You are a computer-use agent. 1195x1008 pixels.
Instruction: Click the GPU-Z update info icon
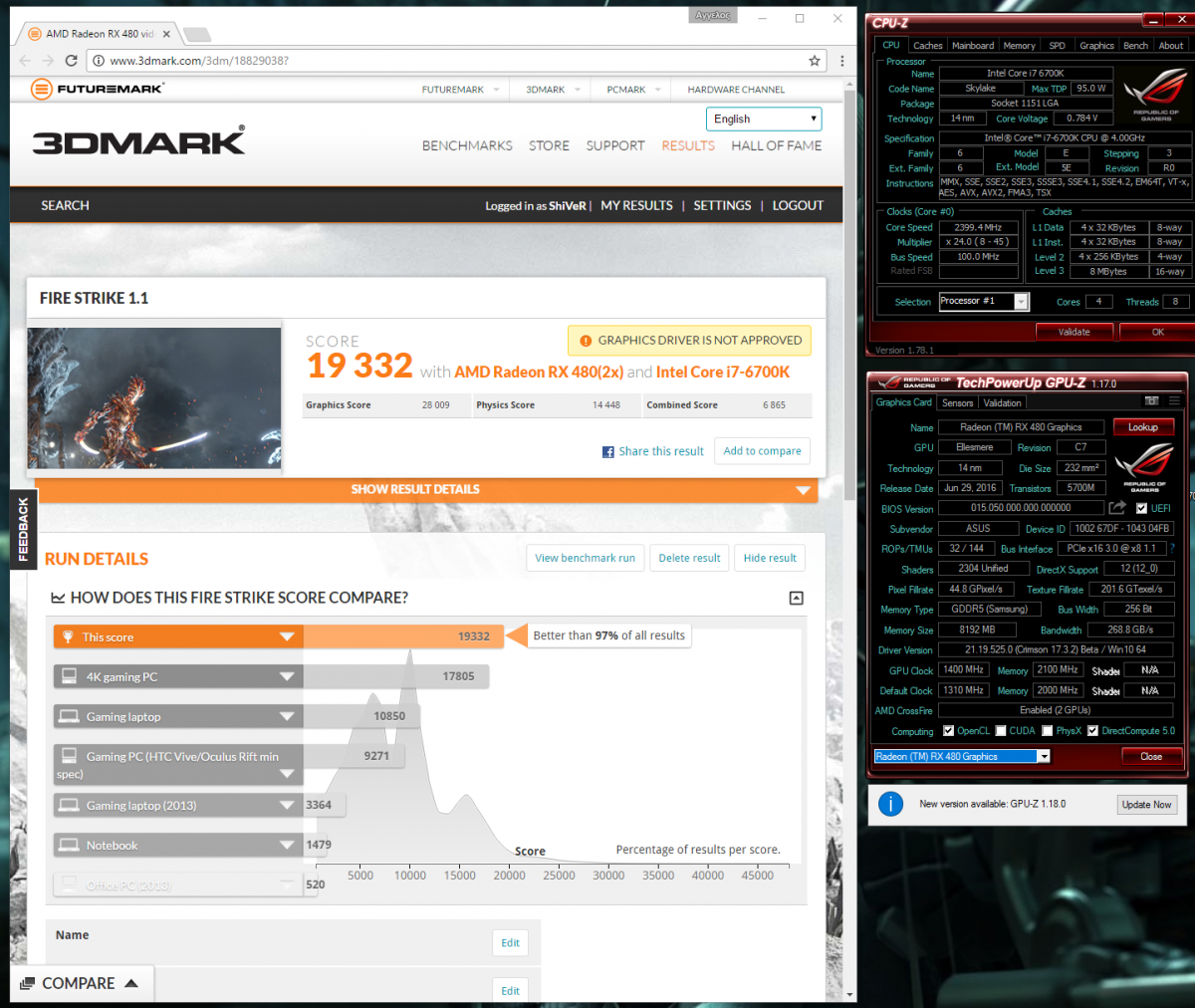[x=891, y=804]
